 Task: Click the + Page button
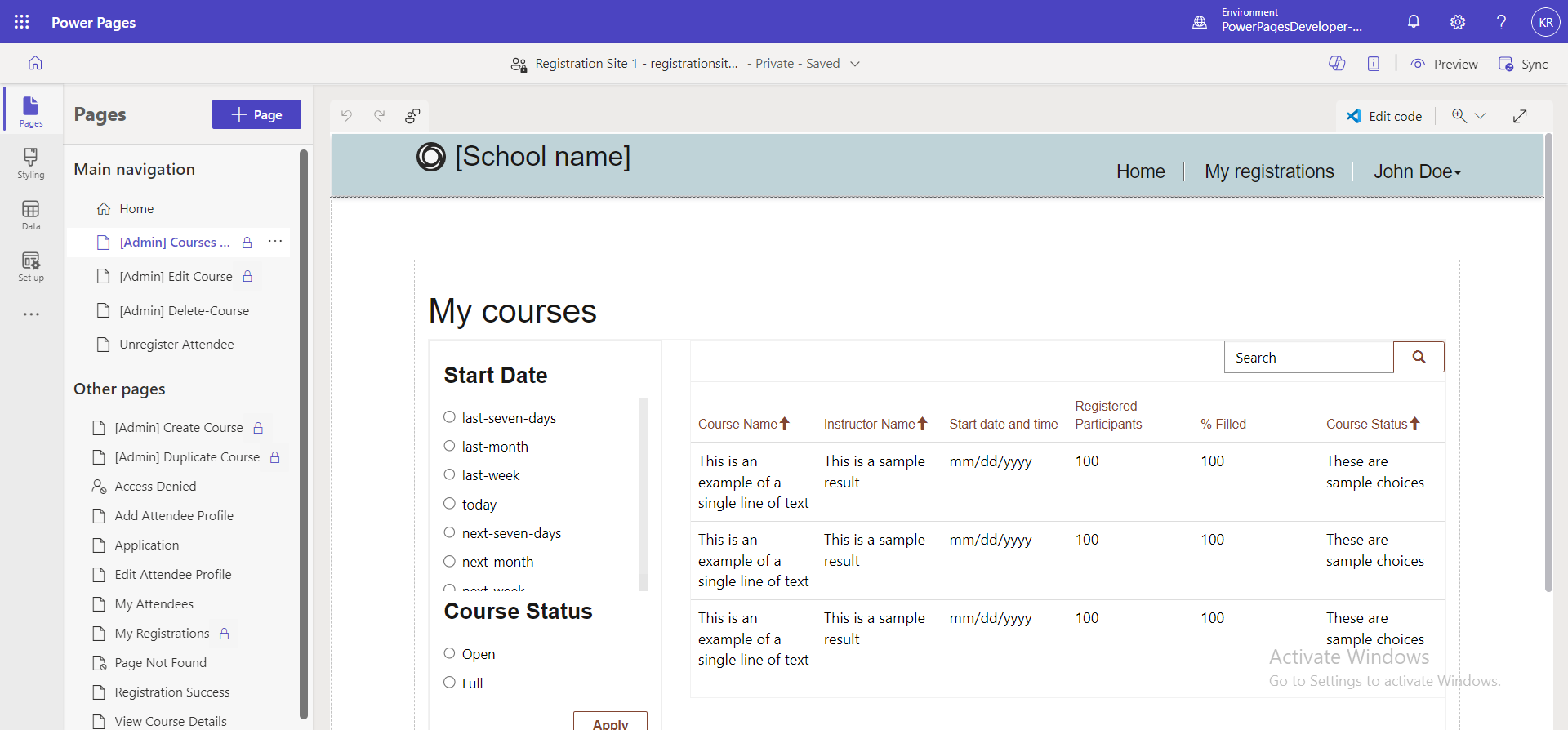(x=256, y=114)
